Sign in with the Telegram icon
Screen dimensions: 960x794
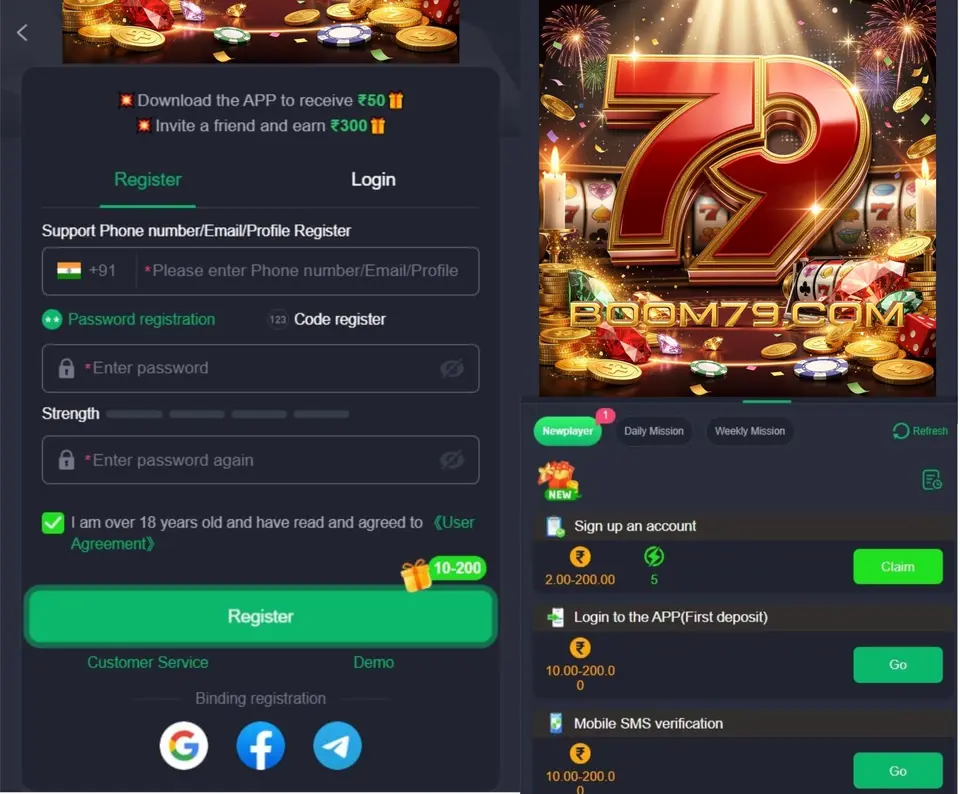tap(337, 746)
